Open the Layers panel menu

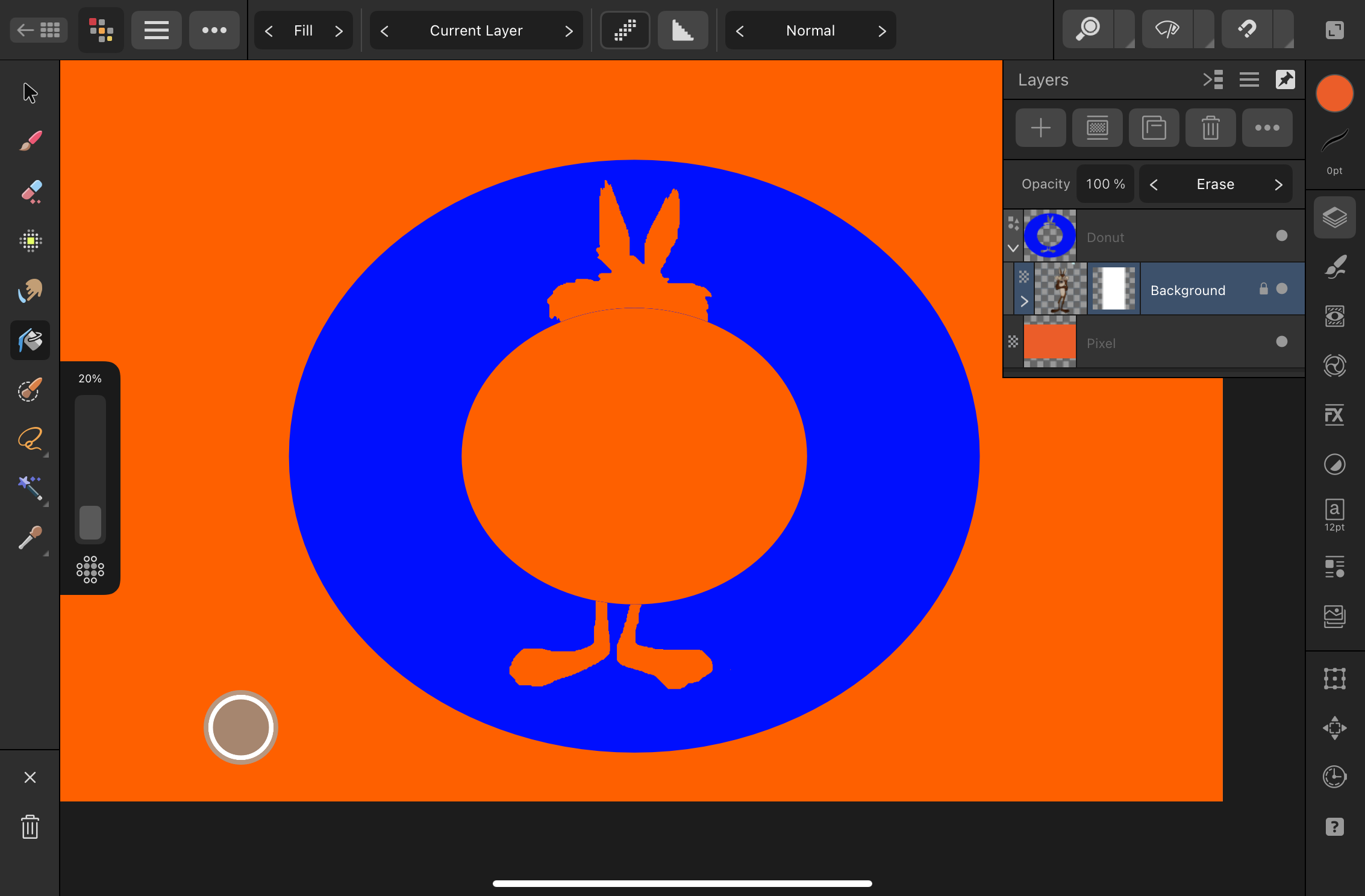point(1249,79)
